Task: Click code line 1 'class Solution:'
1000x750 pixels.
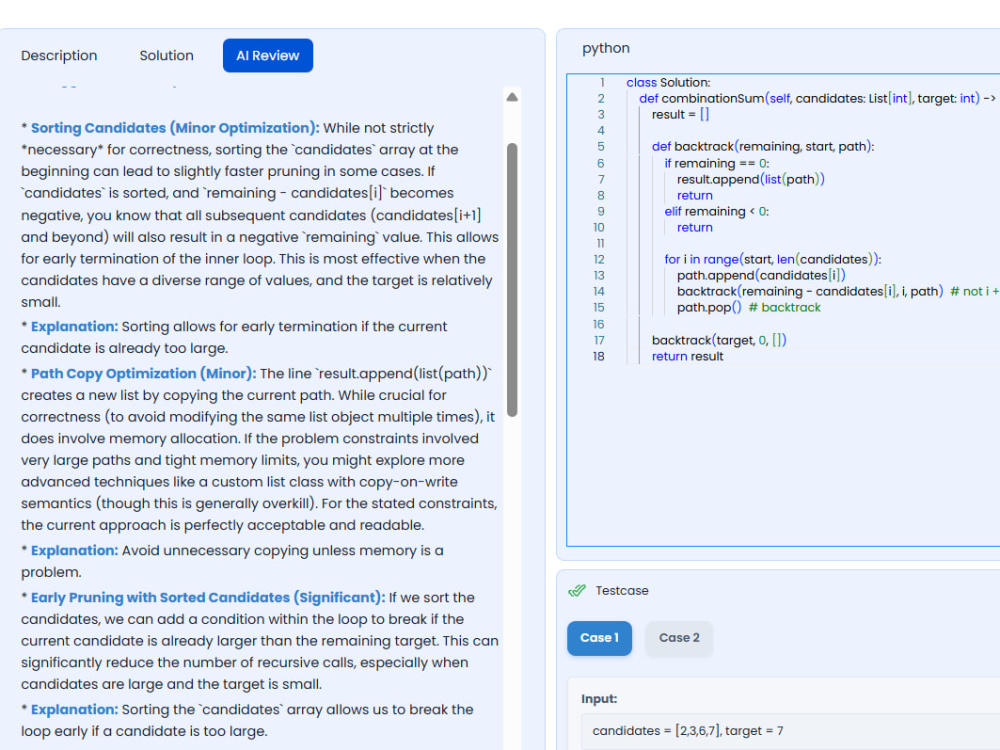Action: pyautogui.click(x=668, y=82)
